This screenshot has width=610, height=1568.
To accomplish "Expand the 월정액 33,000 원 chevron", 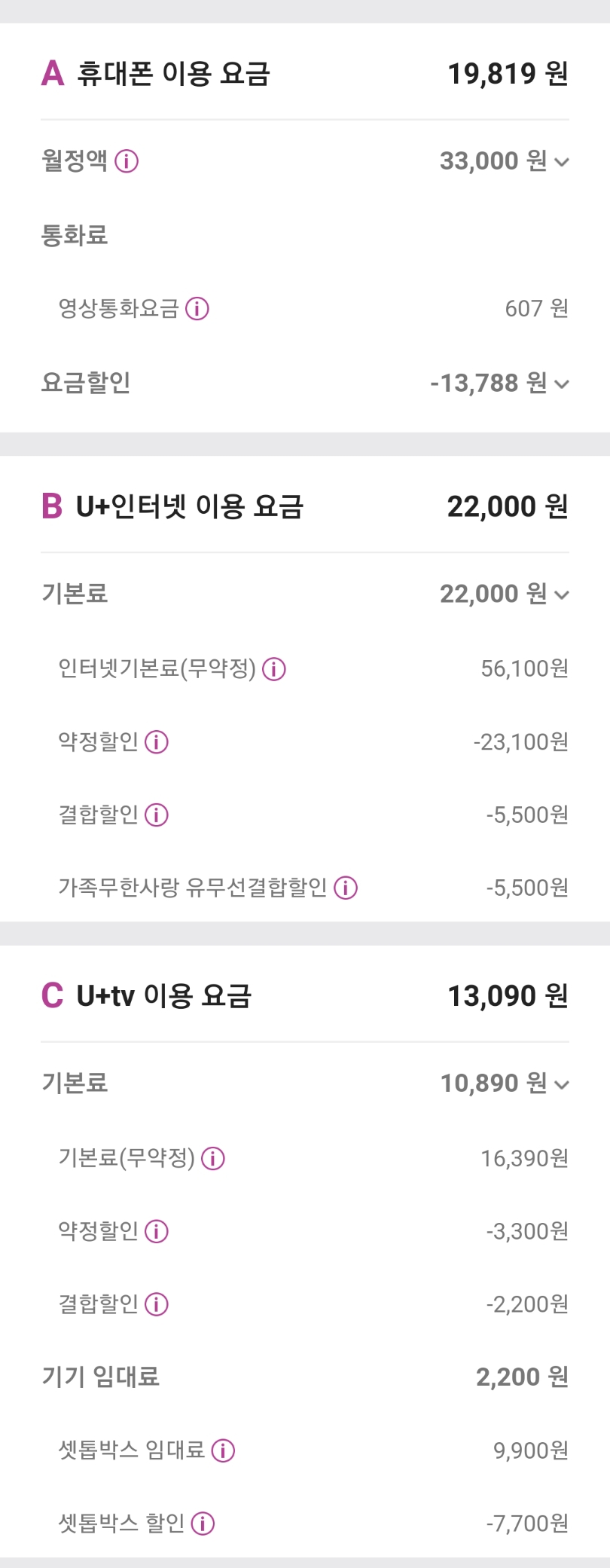I will 562,161.
